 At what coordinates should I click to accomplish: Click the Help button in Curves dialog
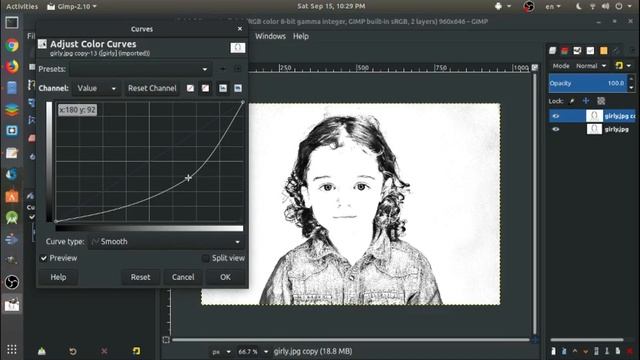[x=58, y=277]
